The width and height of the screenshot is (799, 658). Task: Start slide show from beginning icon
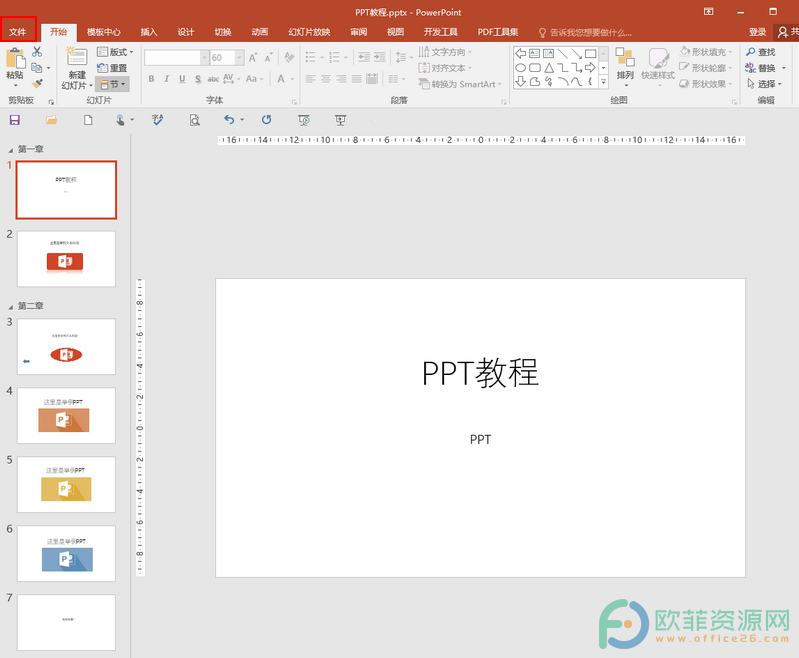point(304,120)
